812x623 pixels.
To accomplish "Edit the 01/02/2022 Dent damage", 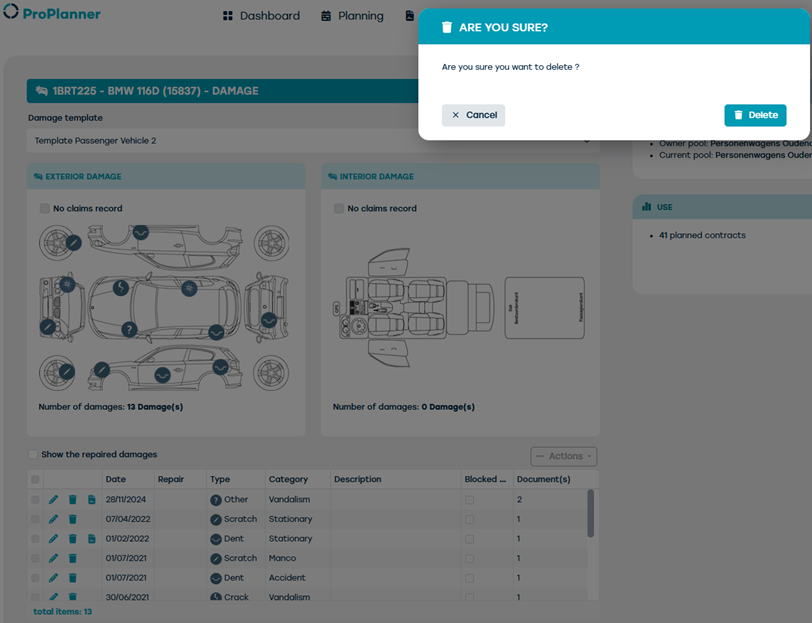I will (53, 539).
